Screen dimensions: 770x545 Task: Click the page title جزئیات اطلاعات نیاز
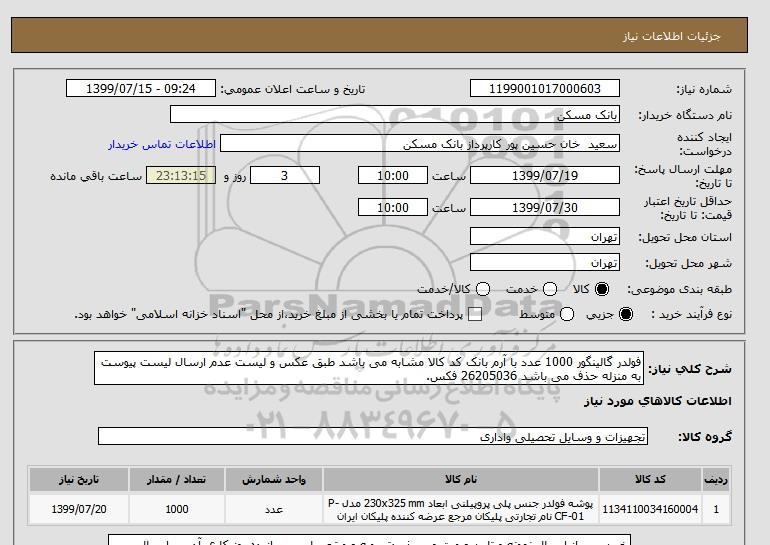coord(671,36)
